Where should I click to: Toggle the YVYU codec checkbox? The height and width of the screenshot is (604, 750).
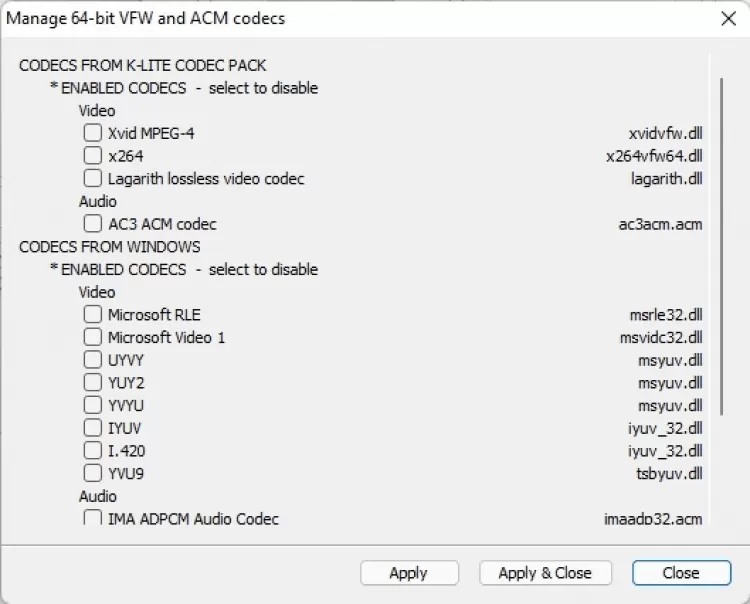coord(93,405)
